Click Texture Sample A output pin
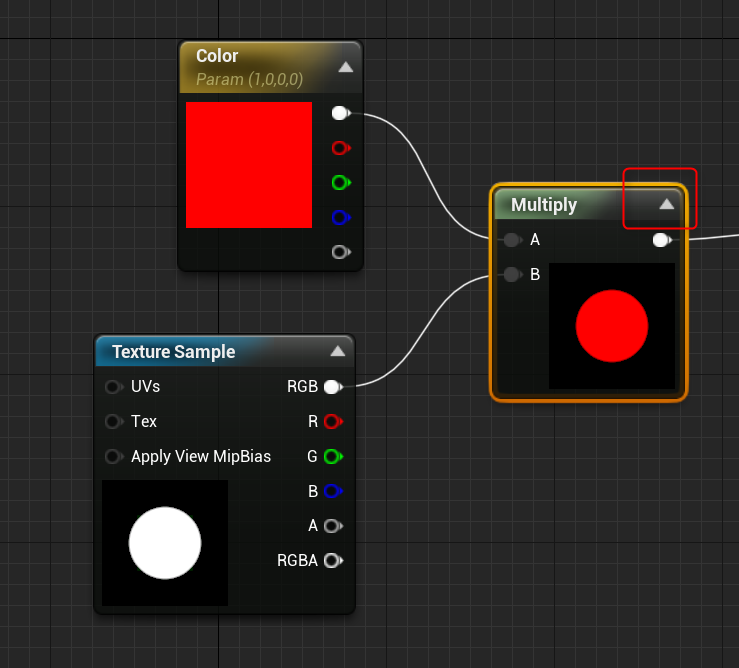The image size is (739, 668). 333,526
